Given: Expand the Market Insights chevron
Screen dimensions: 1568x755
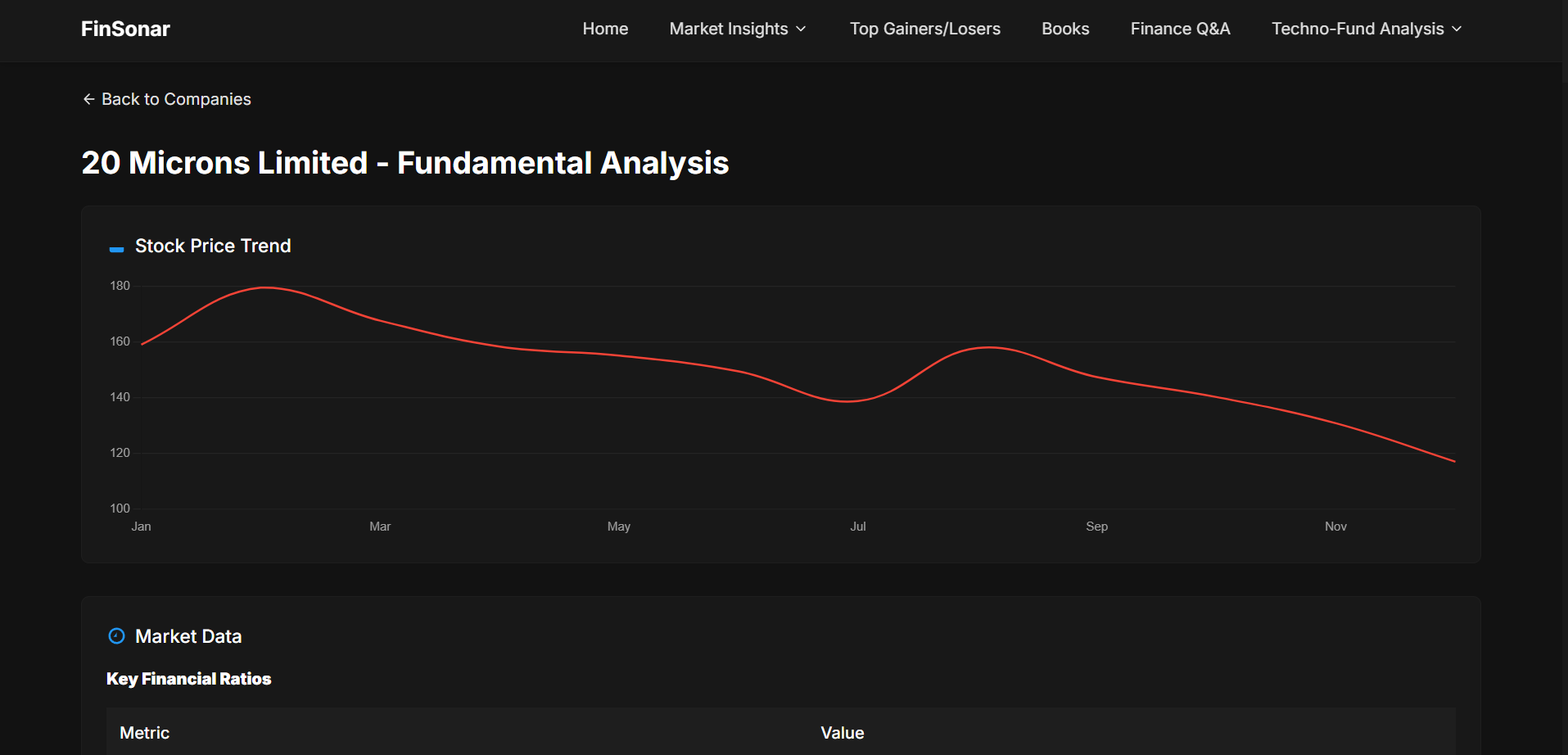Looking at the screenshot, I should point(801,29).
